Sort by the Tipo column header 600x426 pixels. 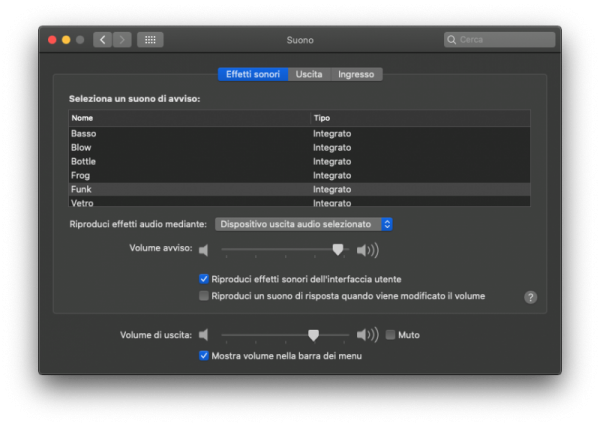click(x=420, y=118)
